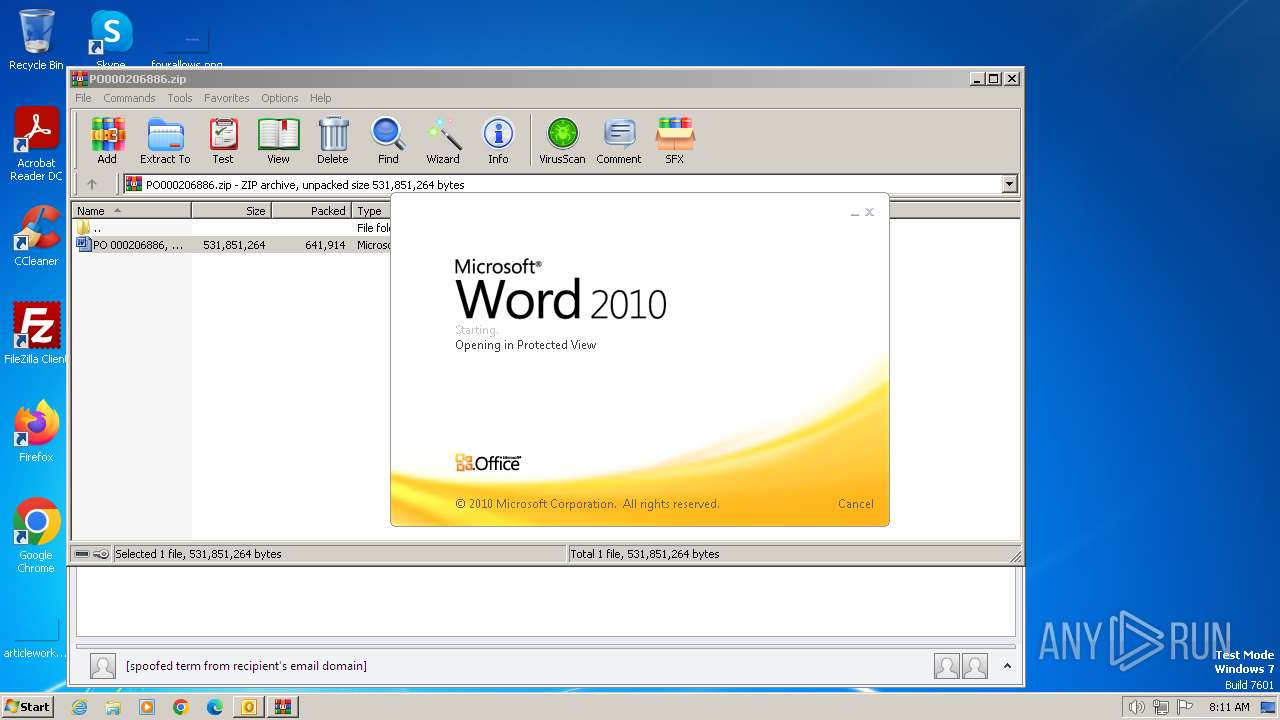Open the Acrobat Reader DC desktop shortcut
Viewport: 1280px width, 720px height.
pyautogui.click(x=36, y=144)
